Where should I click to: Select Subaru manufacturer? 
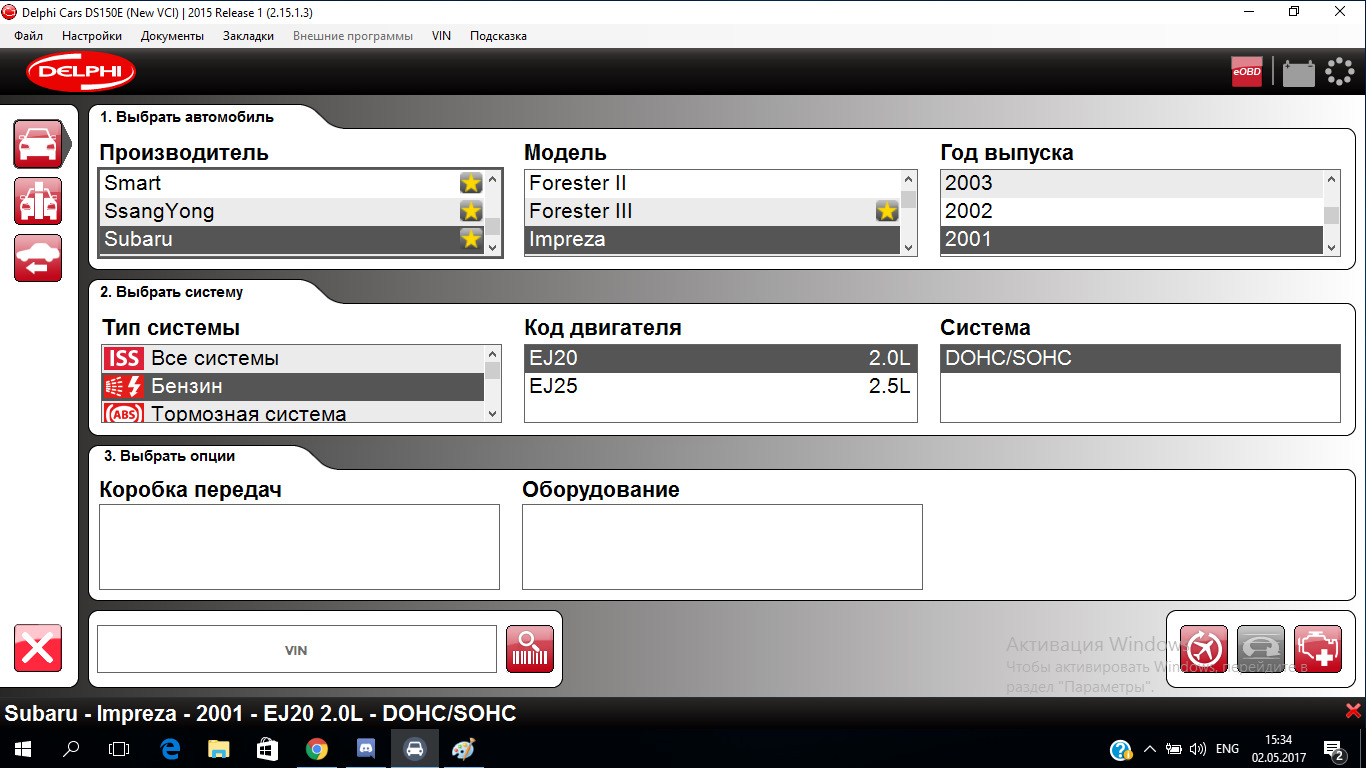click(292, 239)
